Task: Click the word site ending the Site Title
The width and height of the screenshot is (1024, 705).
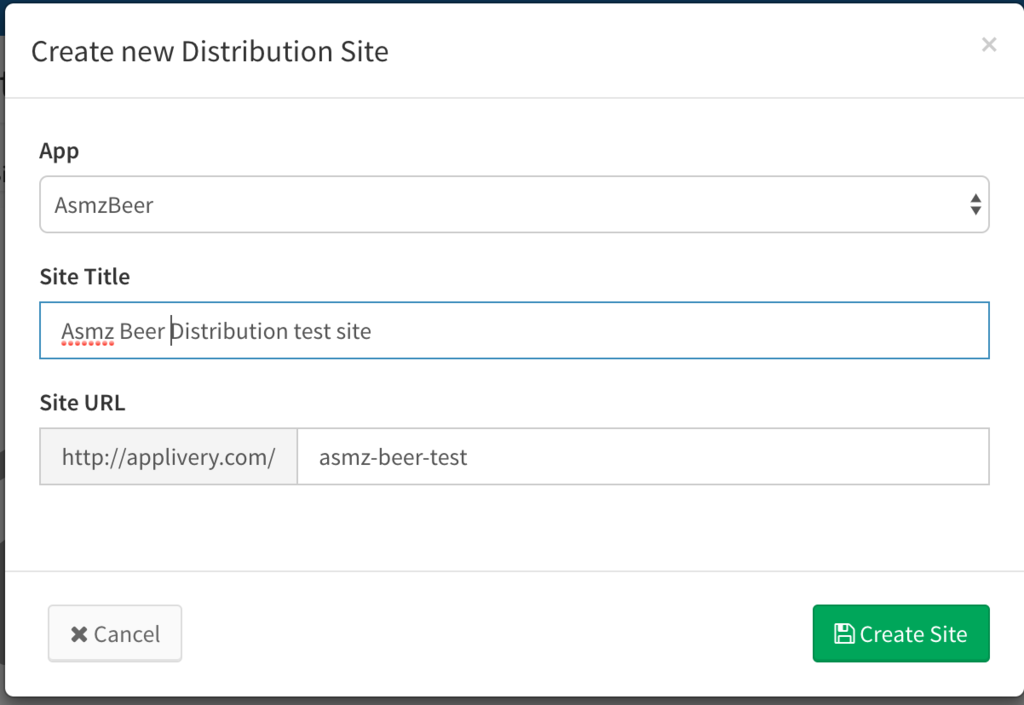Action: coord(354,331)
